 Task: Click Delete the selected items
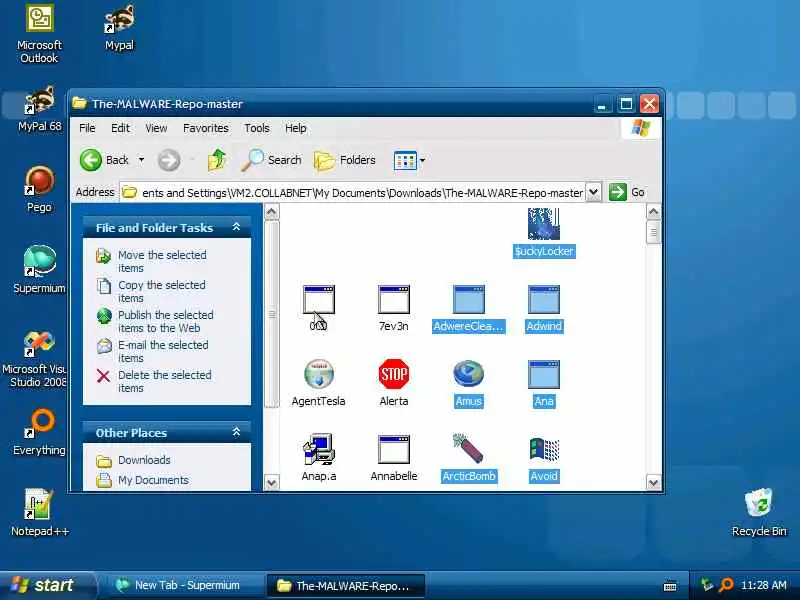pyautogui.click(x=154, y=382)
